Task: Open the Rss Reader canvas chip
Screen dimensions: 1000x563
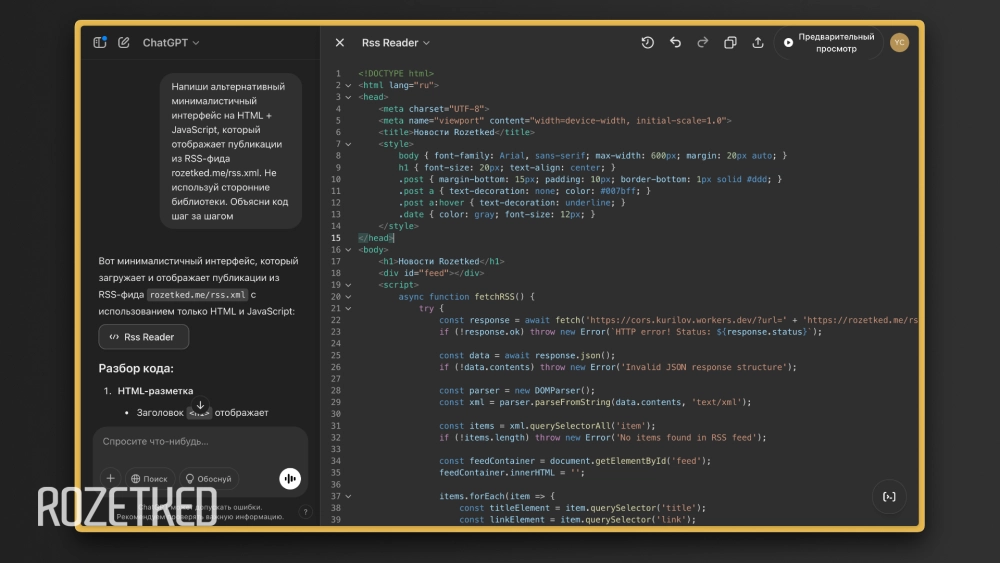Action: point(143,337)
